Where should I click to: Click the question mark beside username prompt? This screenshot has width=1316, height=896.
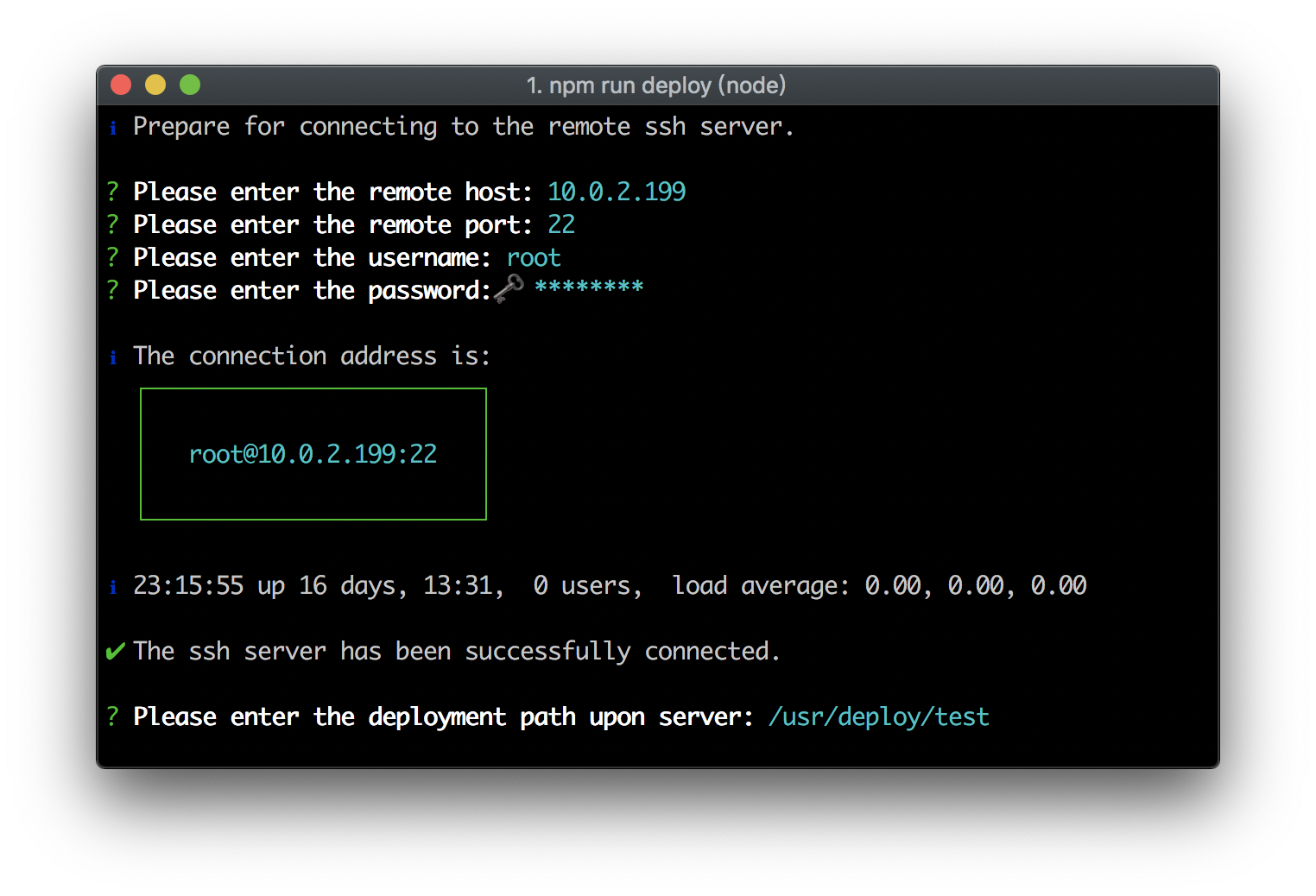tap(113, 257)
